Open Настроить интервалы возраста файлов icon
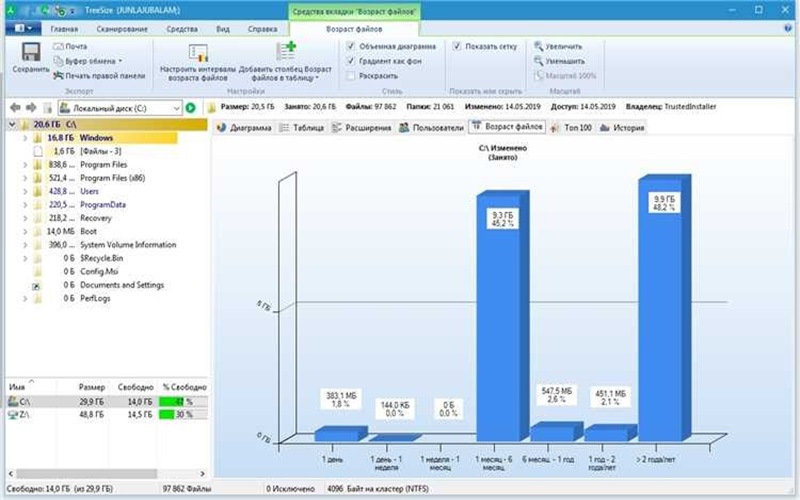Viewport: 800px width, 500px height. pyautogui.click(x=197, y=52)
